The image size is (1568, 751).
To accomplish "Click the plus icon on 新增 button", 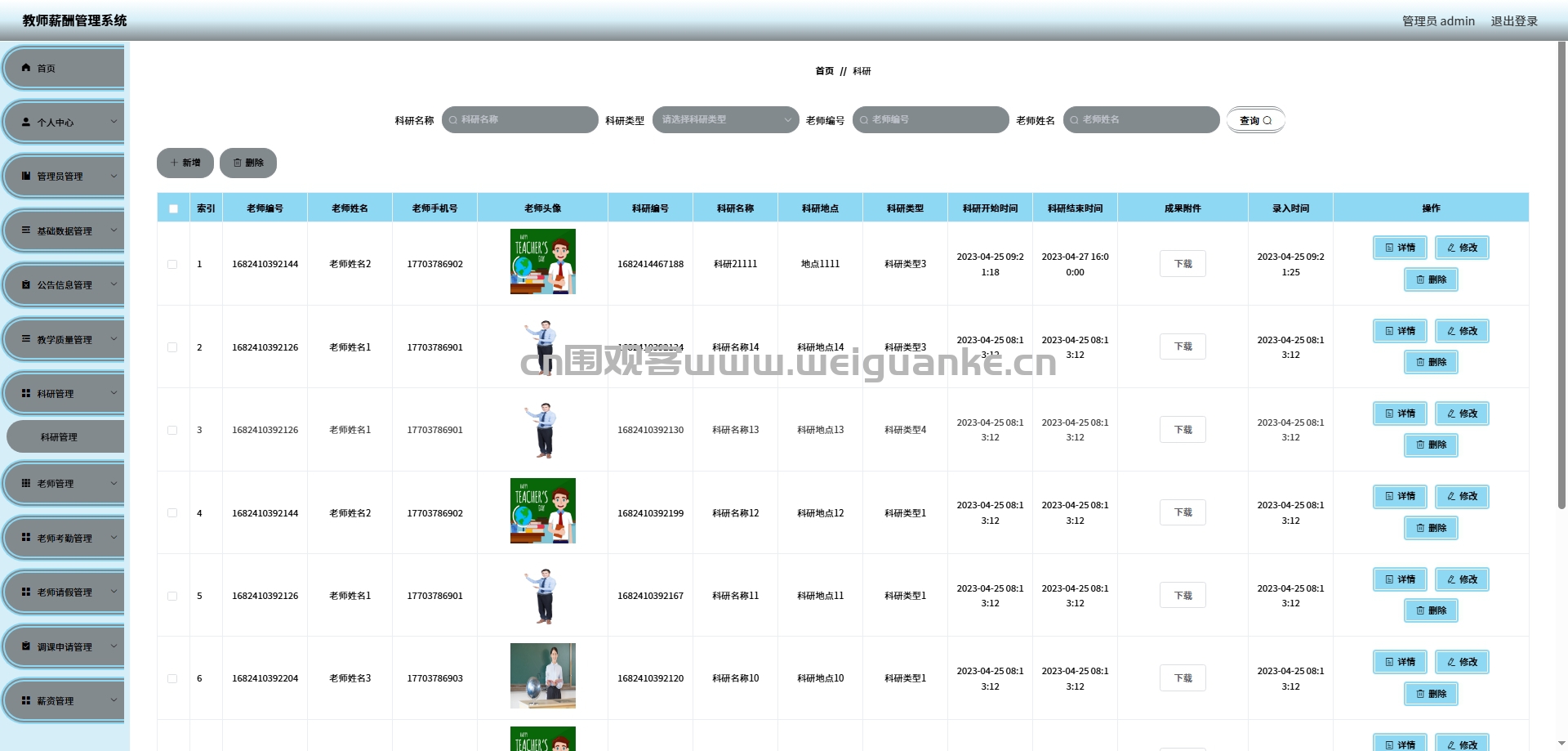I will 174,163.
